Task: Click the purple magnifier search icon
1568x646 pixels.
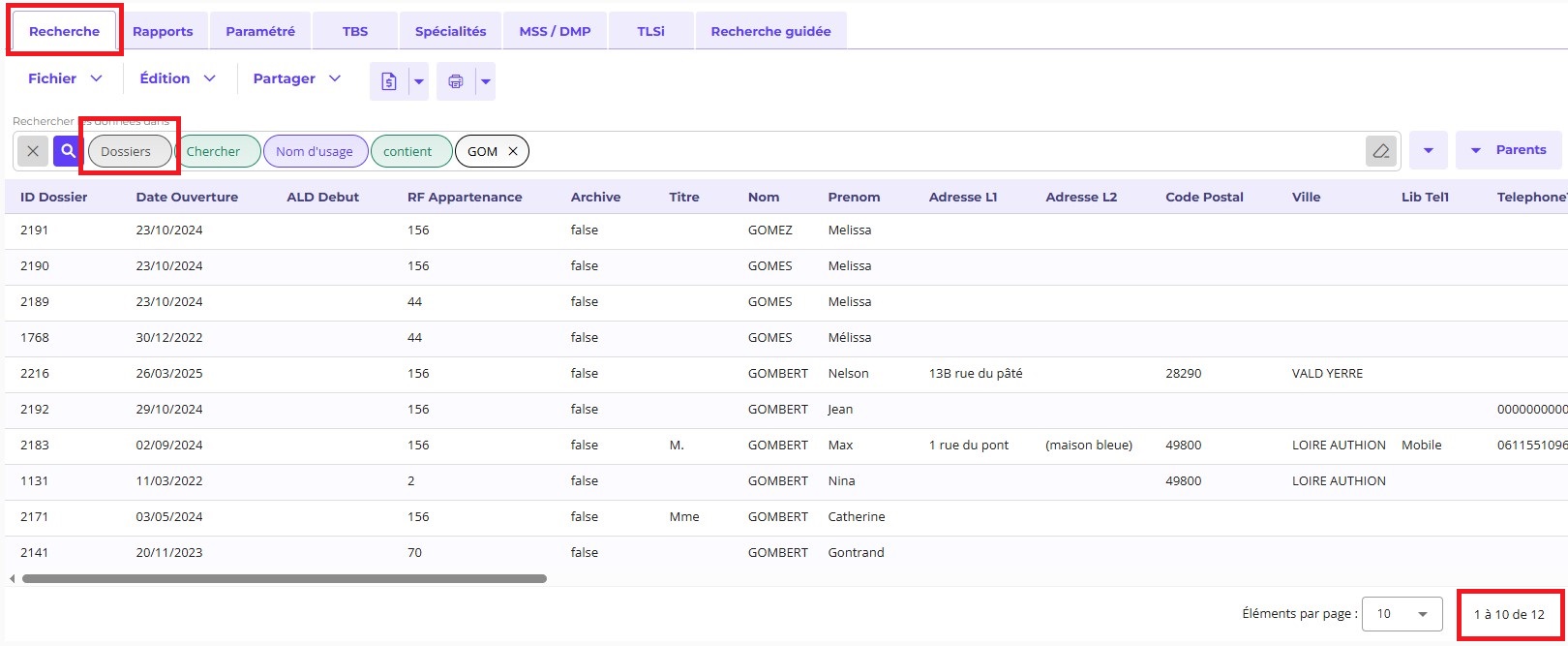Action: pos(68,151)
